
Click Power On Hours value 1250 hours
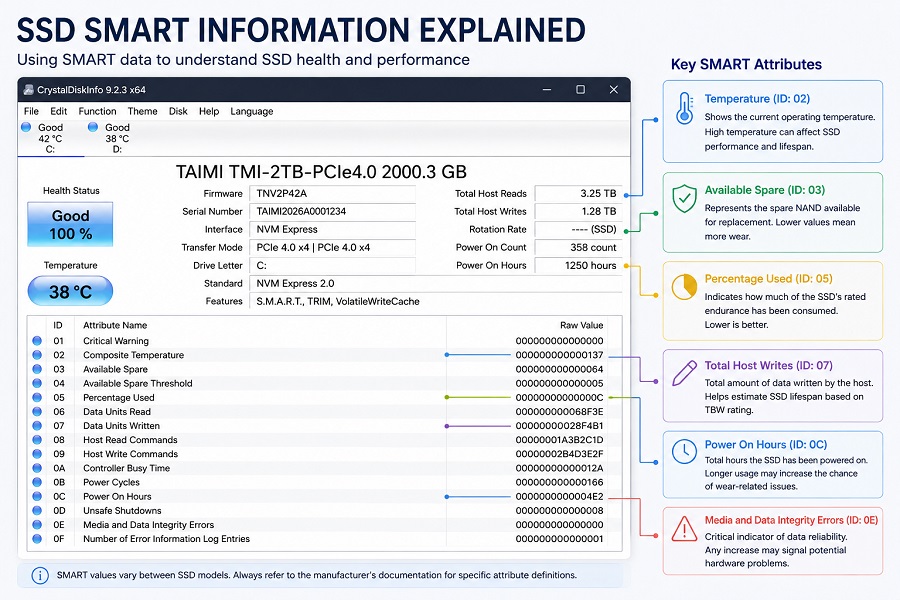click(578, 265)
